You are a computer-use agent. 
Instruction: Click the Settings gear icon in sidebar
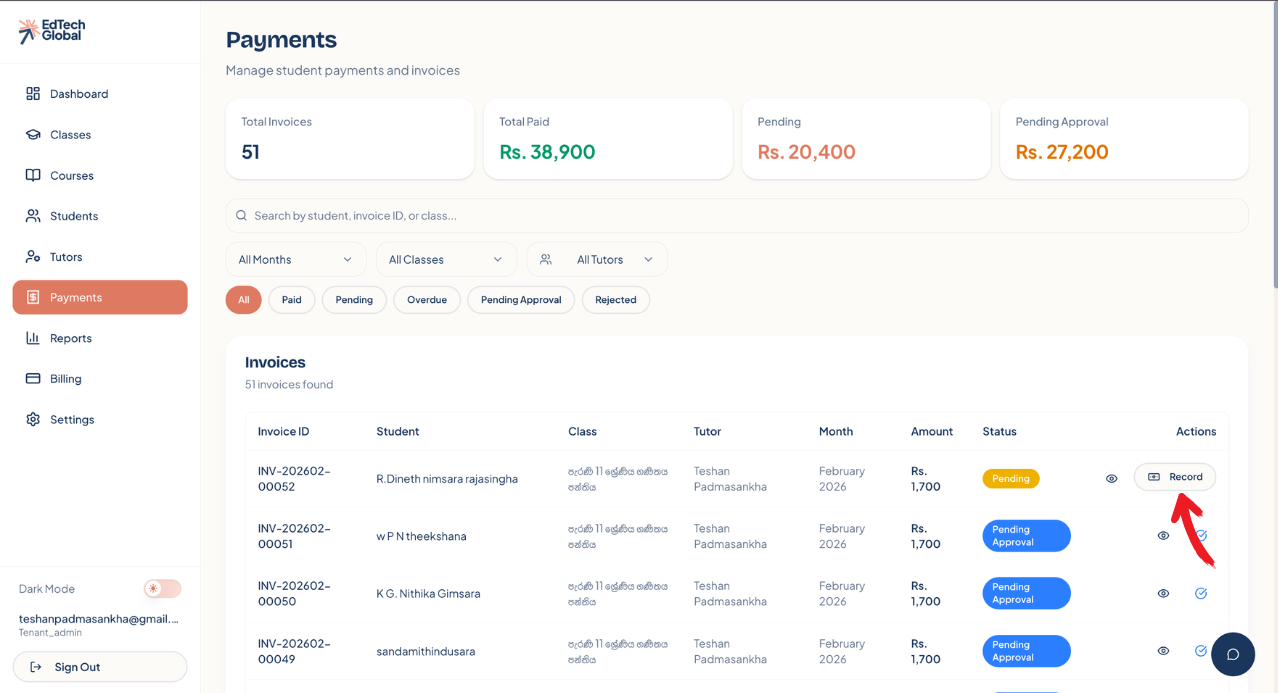33,420
